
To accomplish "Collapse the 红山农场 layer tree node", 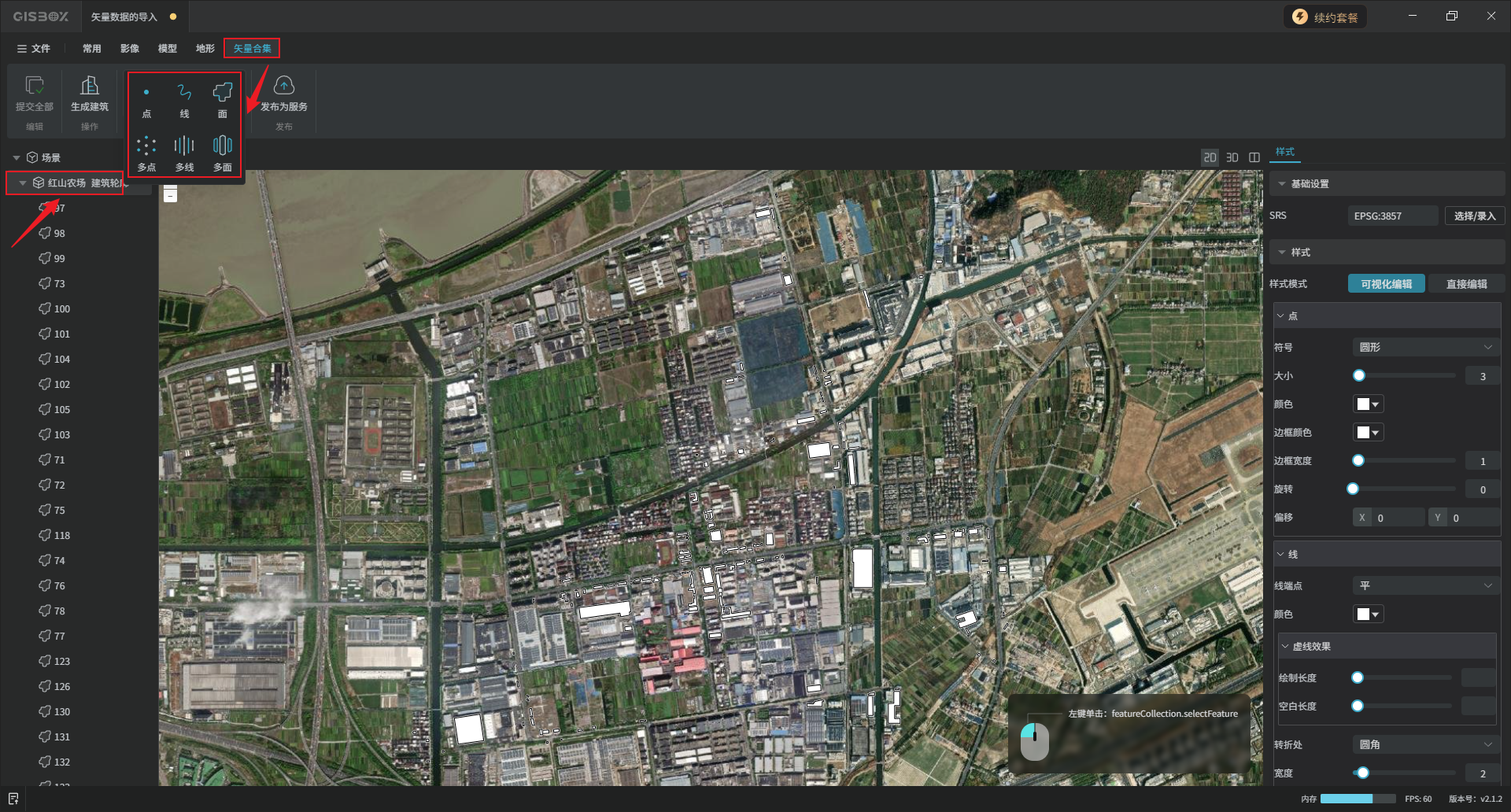I will (23, 183).
